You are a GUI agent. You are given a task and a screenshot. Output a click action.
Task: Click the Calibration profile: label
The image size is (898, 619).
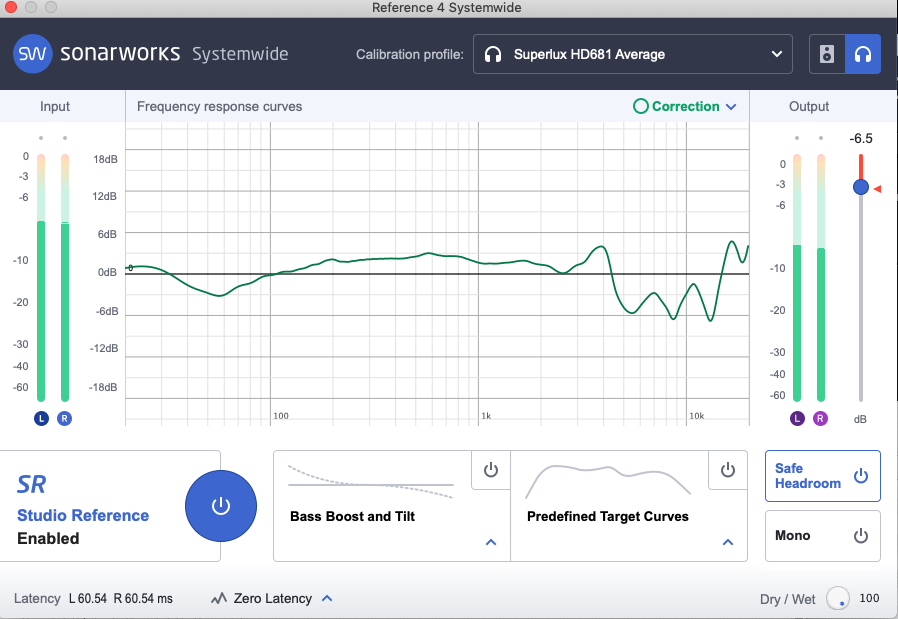point(410,54)
